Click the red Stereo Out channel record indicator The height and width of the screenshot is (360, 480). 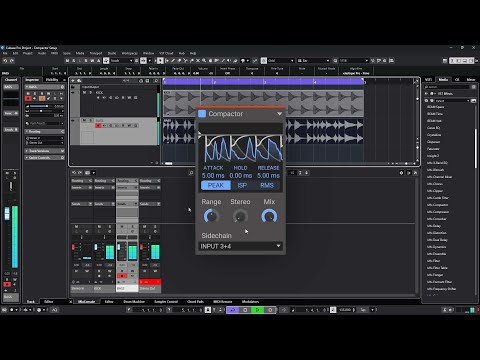(x=150, y=282)
